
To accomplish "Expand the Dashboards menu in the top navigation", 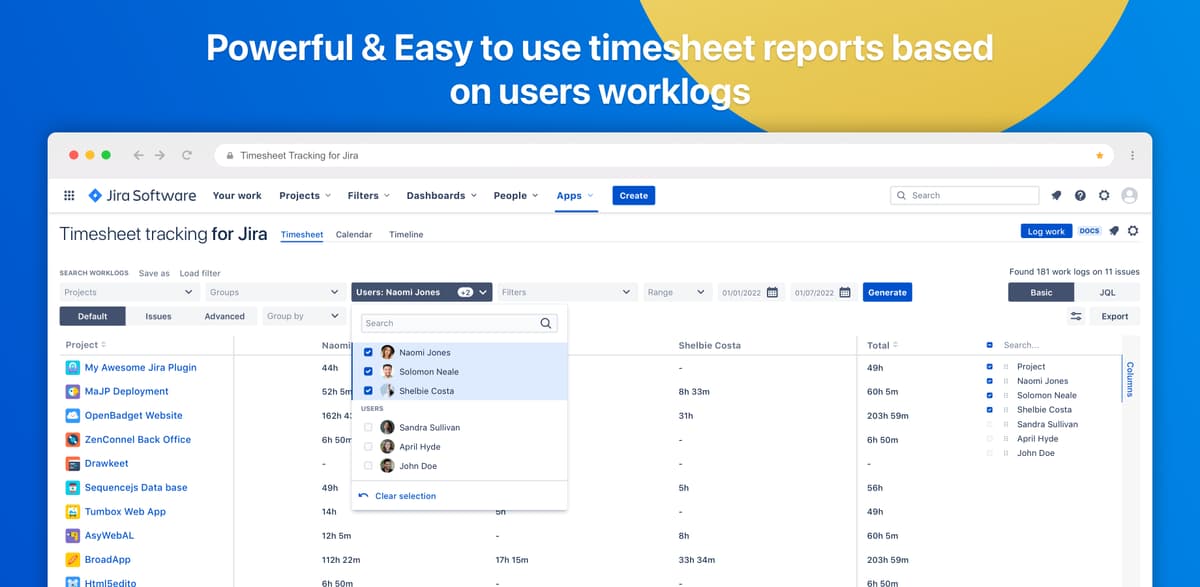I will point(441,196).
